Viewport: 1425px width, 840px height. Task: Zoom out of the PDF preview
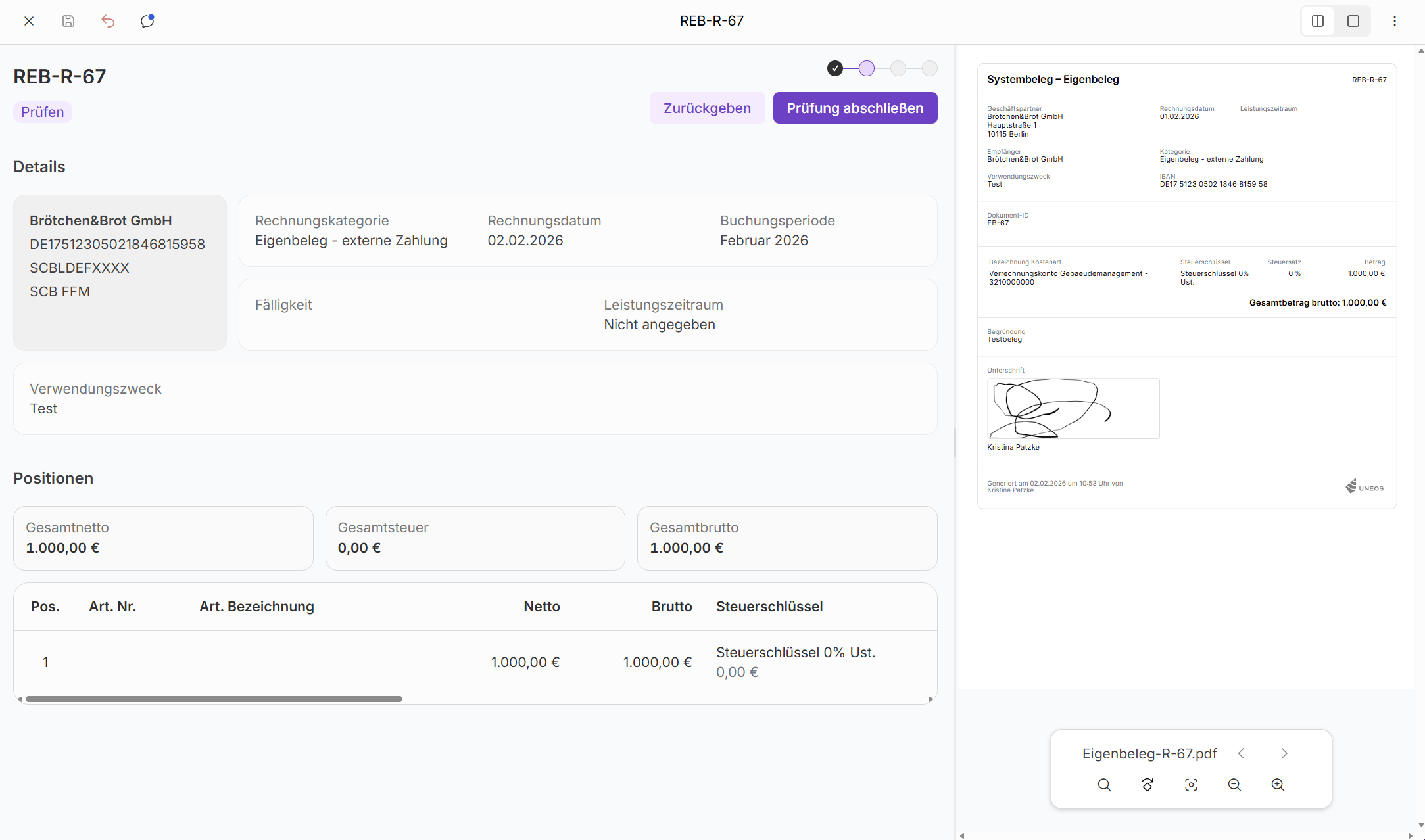coord(1234,784)
